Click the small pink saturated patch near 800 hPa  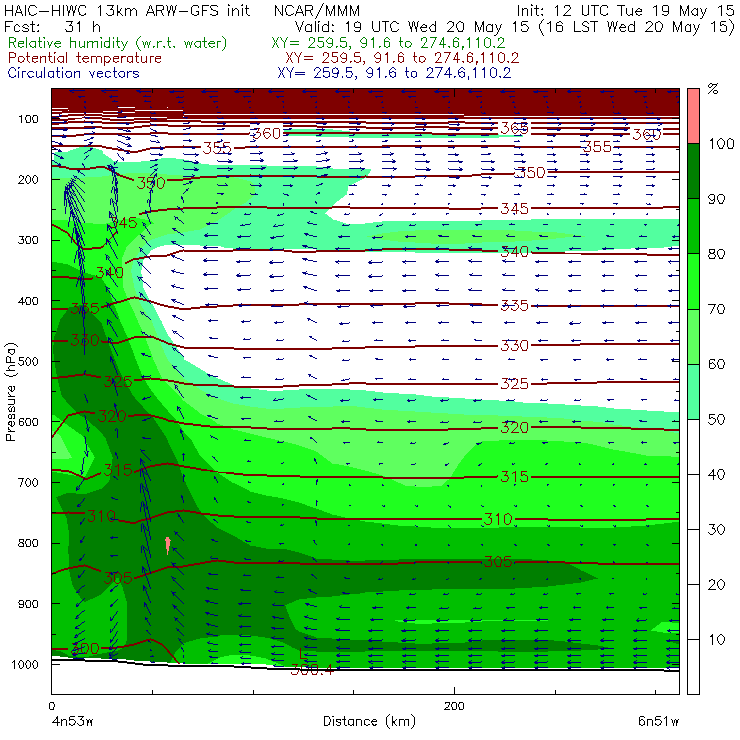tap(168, 545)
